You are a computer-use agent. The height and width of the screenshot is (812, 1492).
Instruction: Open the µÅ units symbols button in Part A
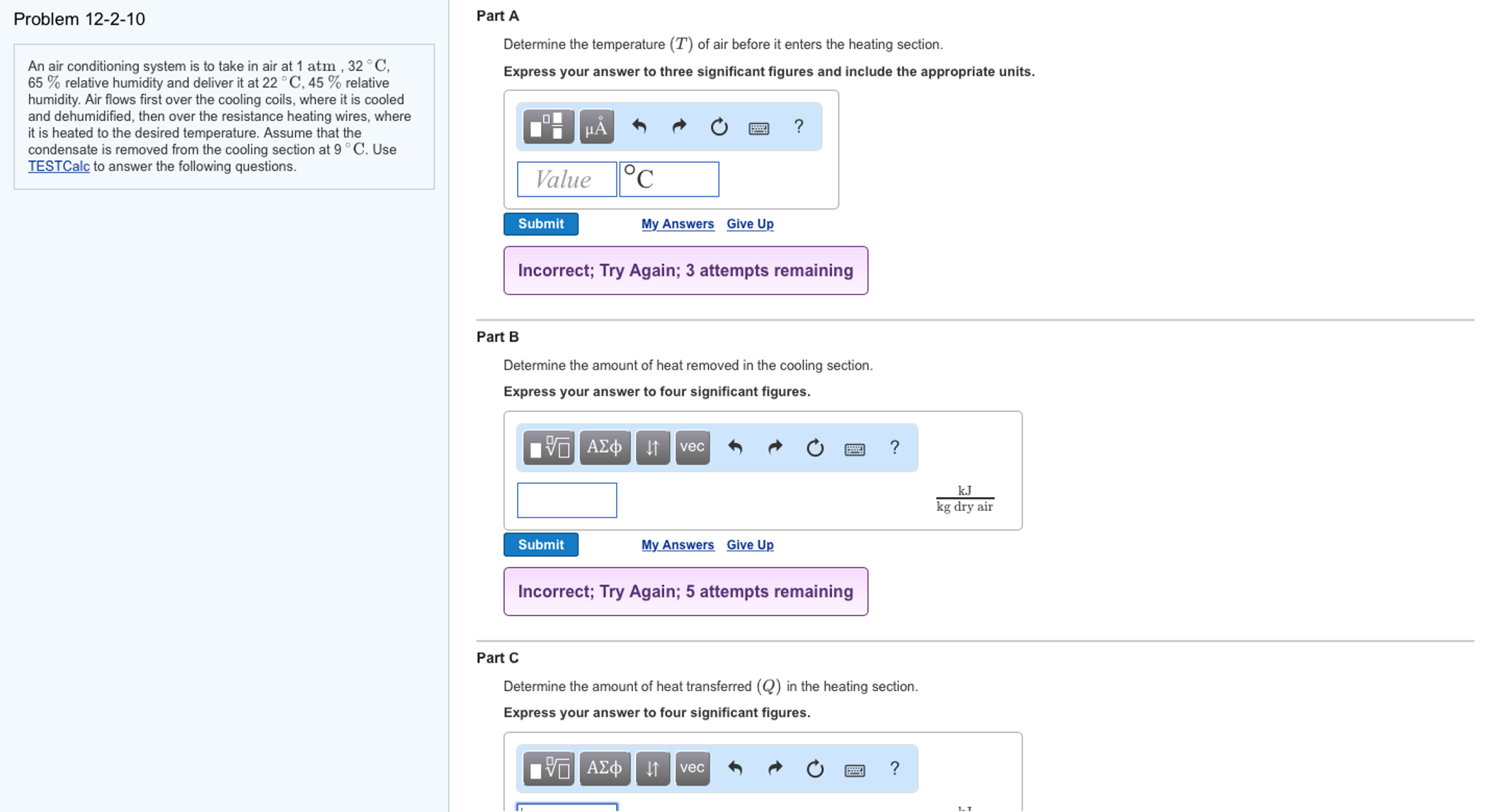[597, 127]
